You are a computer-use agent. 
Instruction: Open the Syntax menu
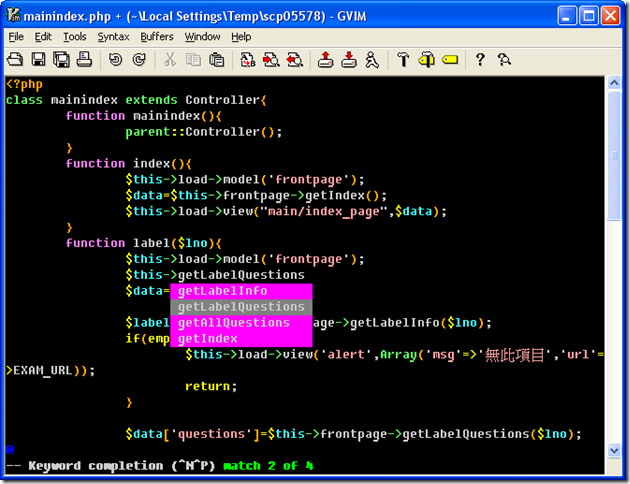113,37
